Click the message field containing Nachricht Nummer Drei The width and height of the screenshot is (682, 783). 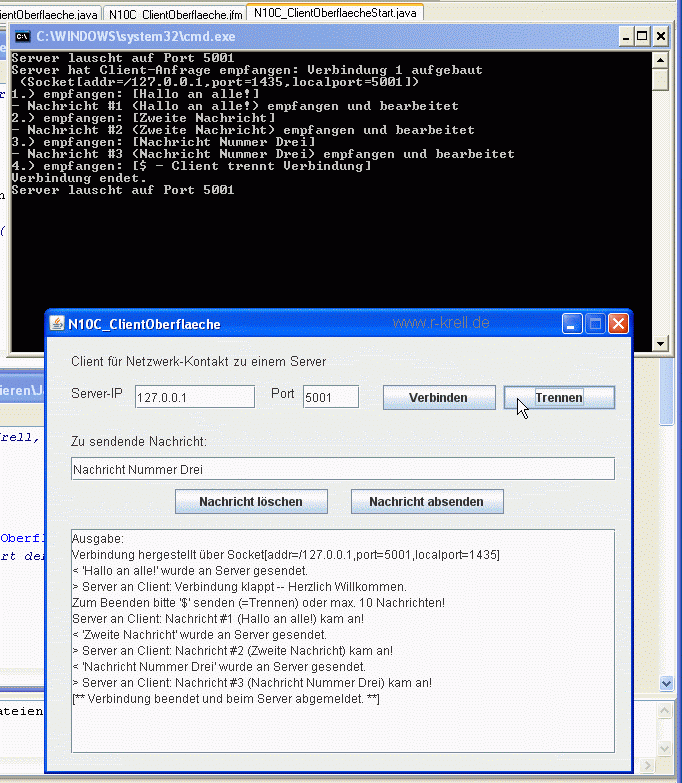tap(342, 468)
